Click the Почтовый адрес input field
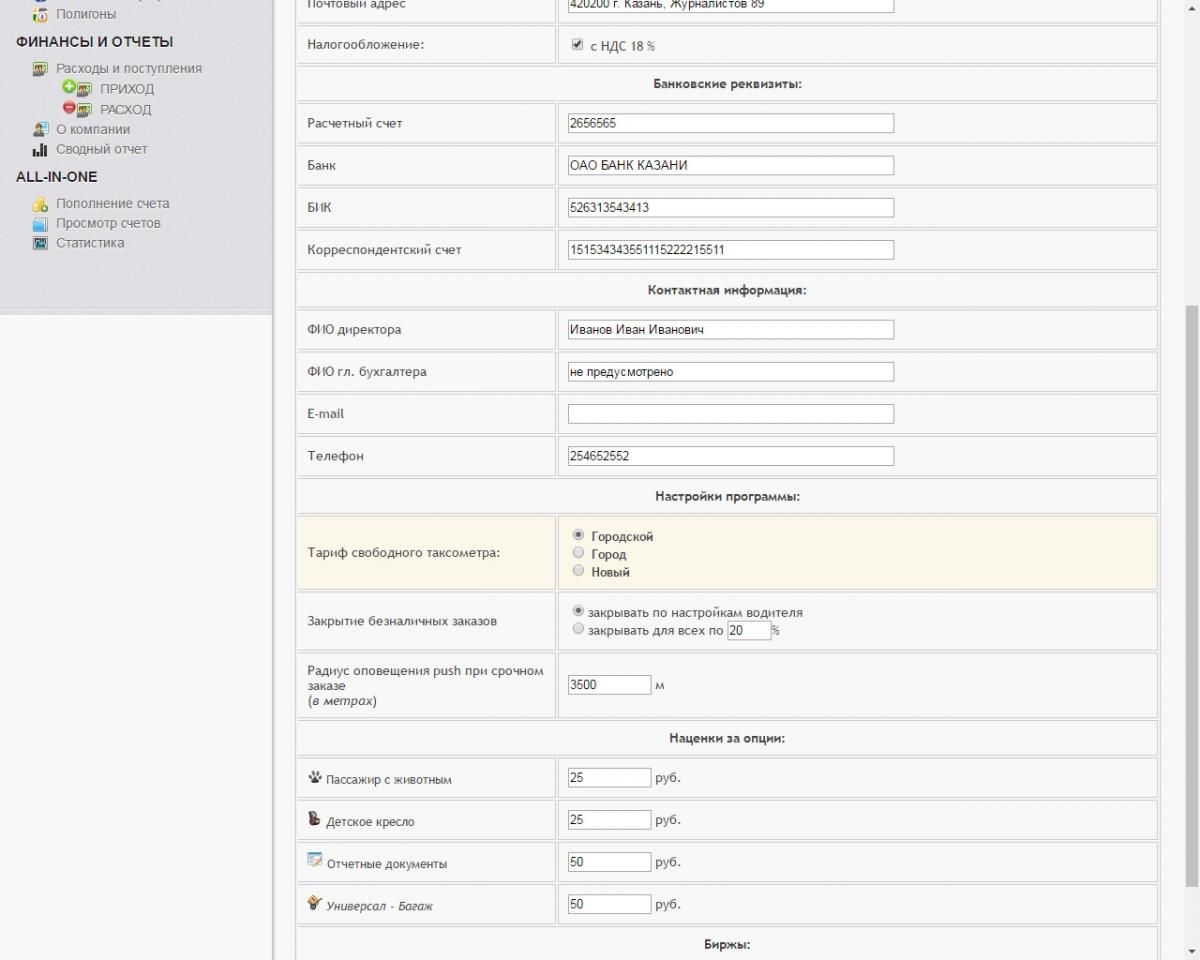The image size is (1200, 960). (x=731, y=5)
